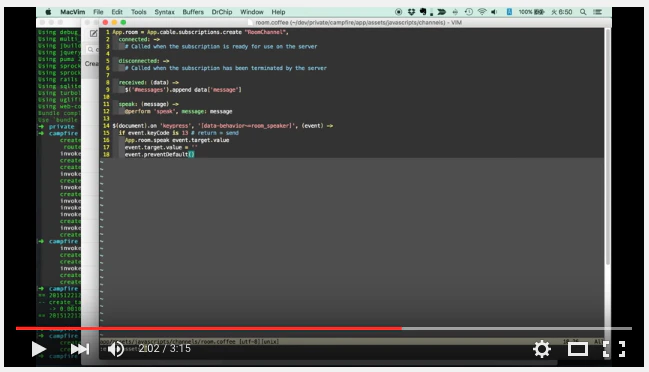649x372 pixels.
Task: Click the volume menu bar icon
Action: (494, 12)
